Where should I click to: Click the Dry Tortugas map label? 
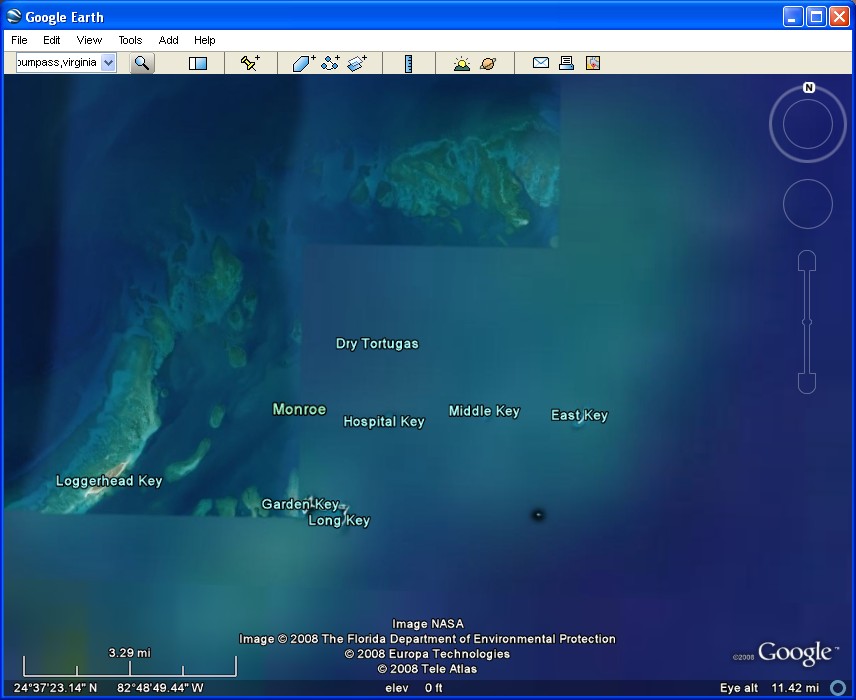pos(377,343)
